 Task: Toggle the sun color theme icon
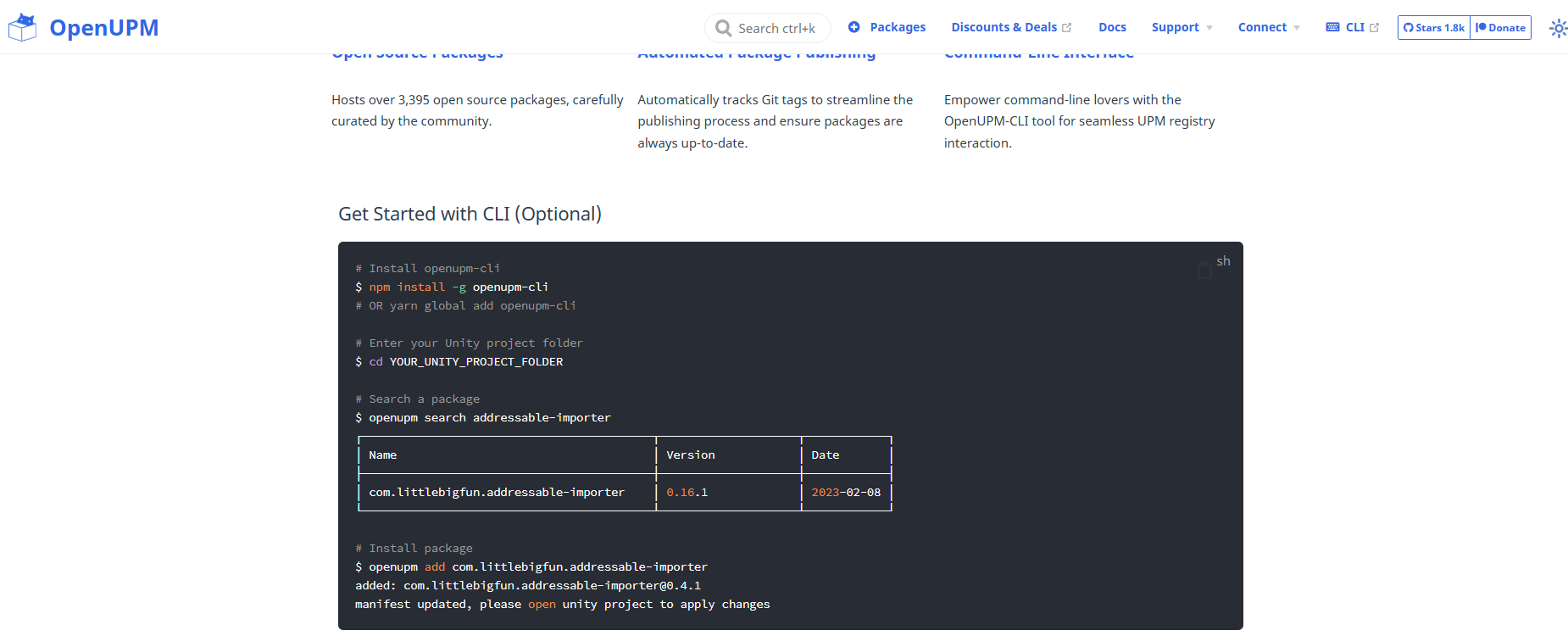click(x=1558, y=28)
